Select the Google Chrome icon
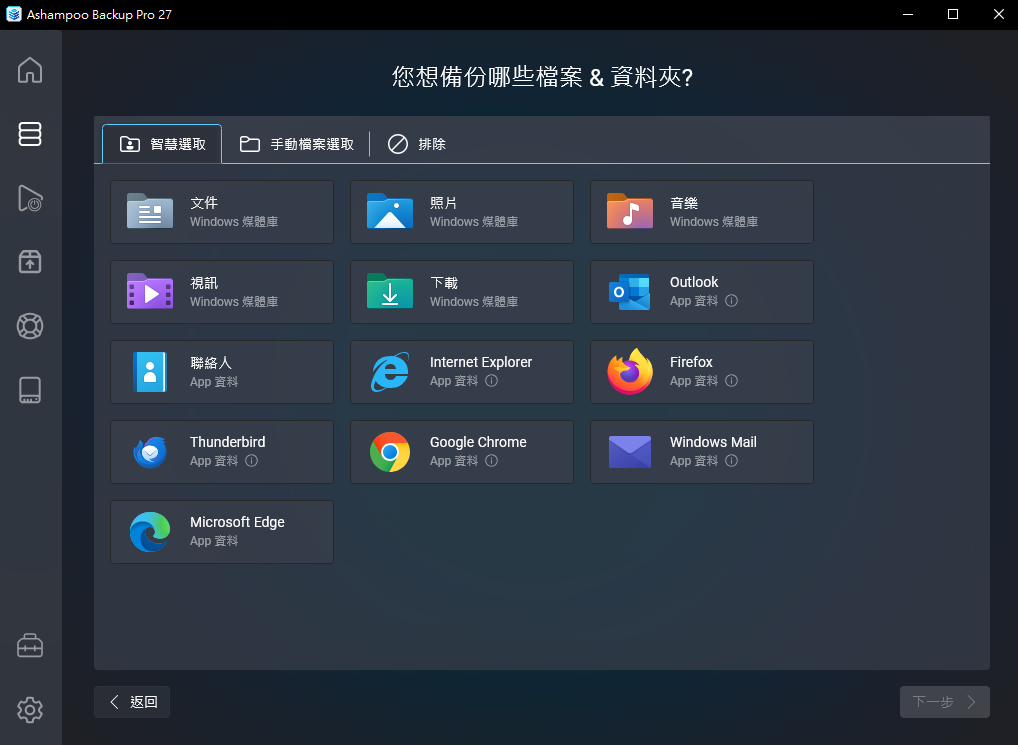The width and height of the screenshot is (1018, 745). (x=390, y=452)
